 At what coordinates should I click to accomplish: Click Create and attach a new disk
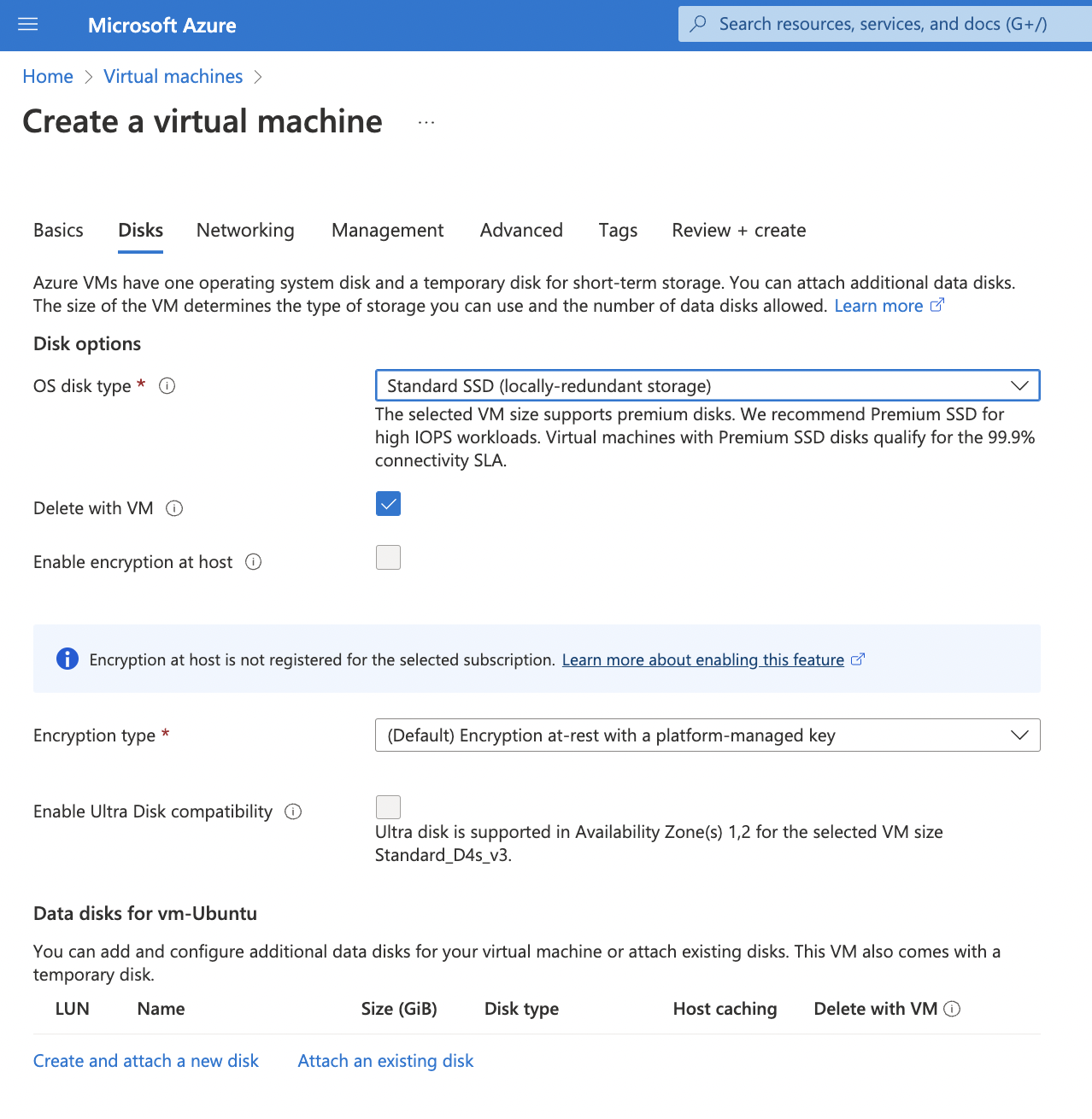(x=146, y=1061)
